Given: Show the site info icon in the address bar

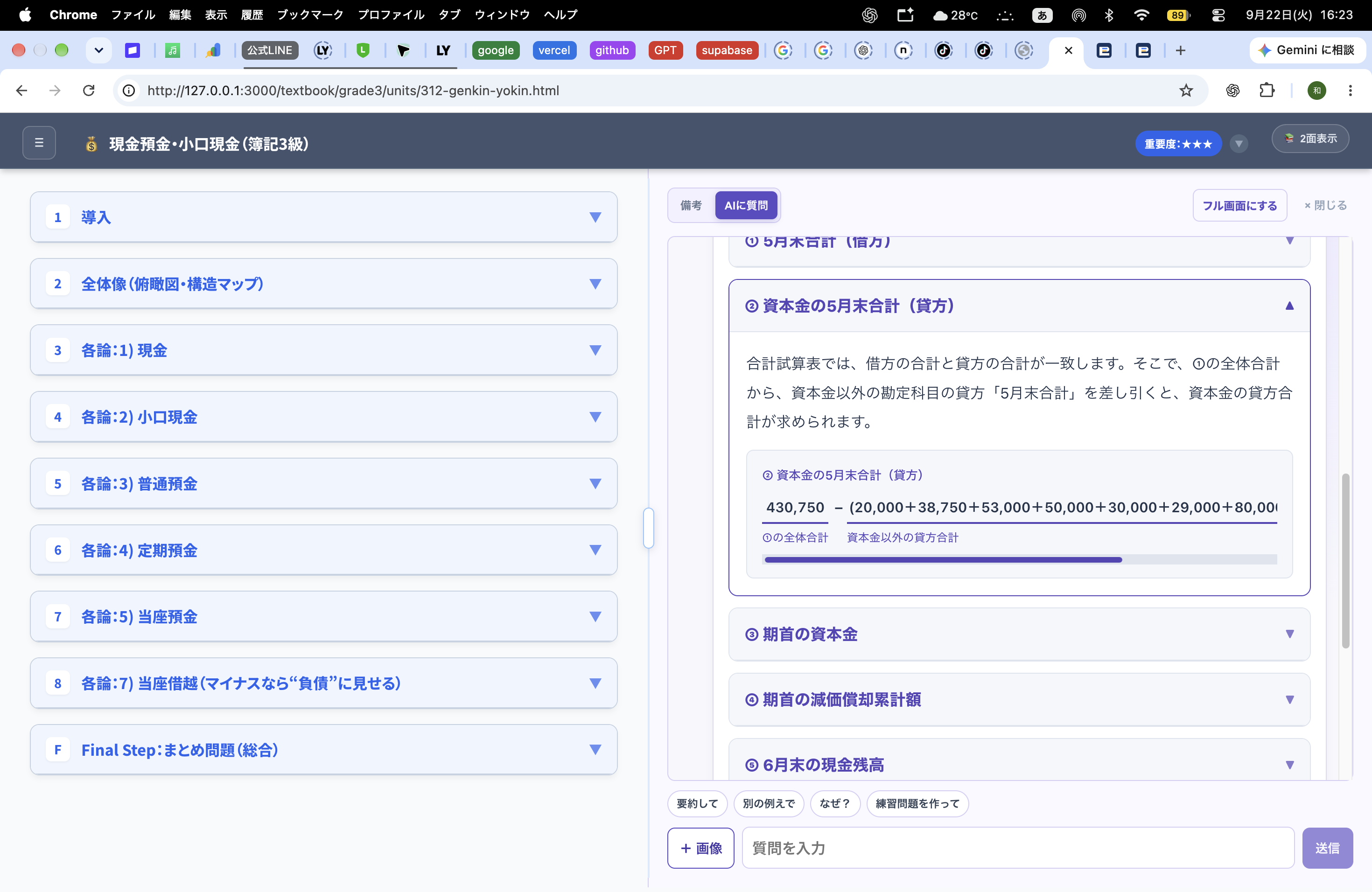Looking at the screenshot, I should point(129,91).
